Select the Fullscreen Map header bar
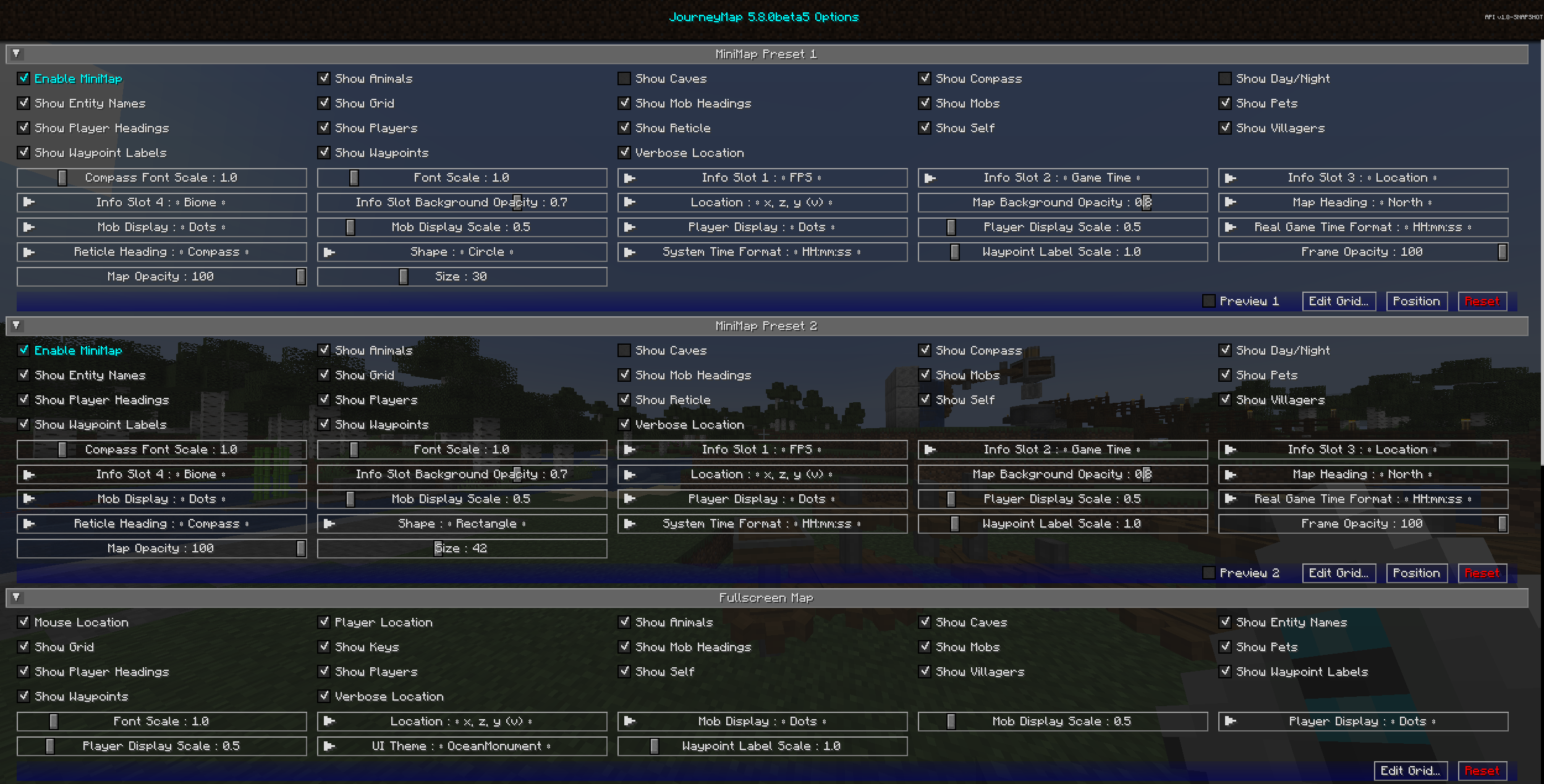Viewport: 1544px width, 784px height. tap(766, 597)
